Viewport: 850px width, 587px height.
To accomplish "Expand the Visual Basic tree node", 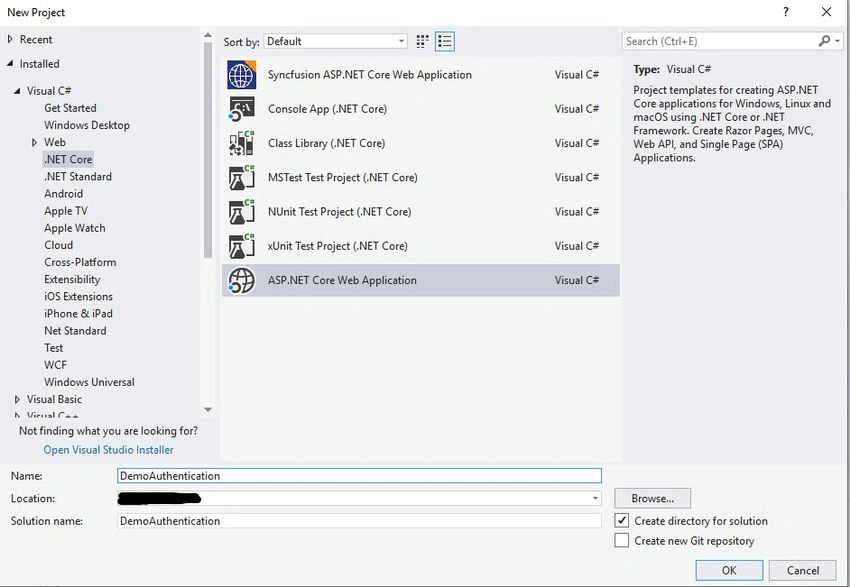I will pyautogui.click(x=17, y=399).
